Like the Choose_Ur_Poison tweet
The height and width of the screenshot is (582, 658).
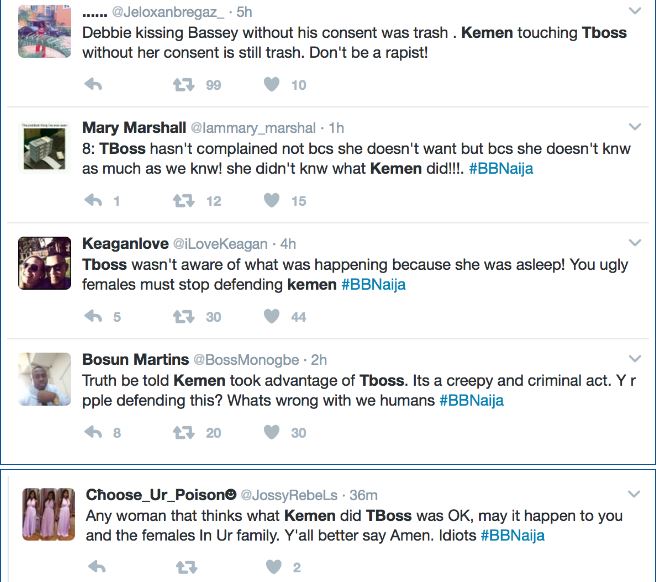pyautogui.click(x=271, y=567)
